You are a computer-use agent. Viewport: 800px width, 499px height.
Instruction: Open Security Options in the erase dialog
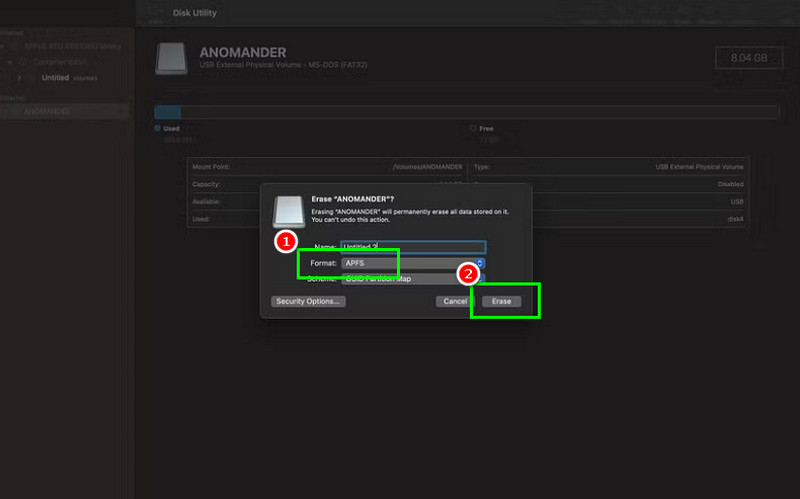(308, 302)
